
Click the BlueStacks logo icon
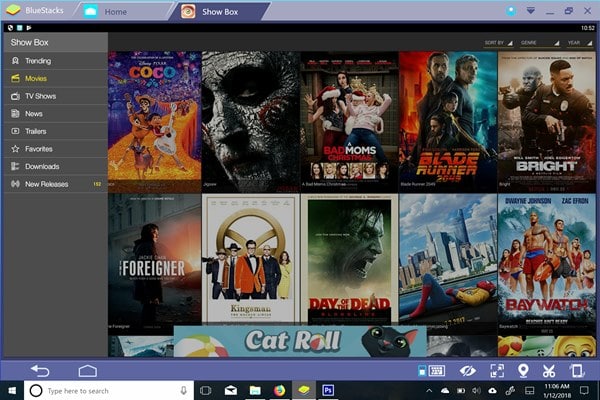(x=14, y=10)
